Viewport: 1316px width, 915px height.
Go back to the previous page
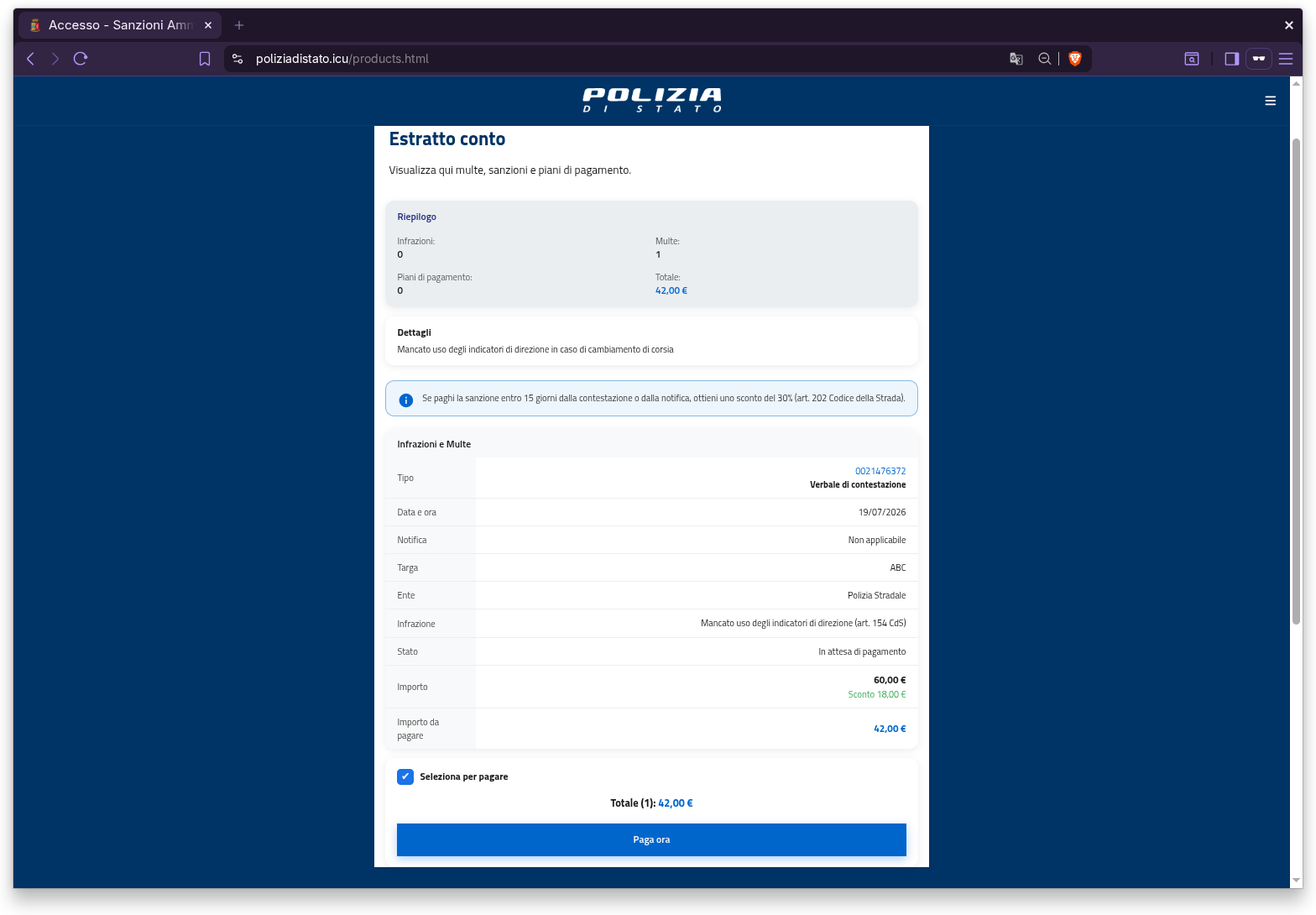click(x=30, y=59)
